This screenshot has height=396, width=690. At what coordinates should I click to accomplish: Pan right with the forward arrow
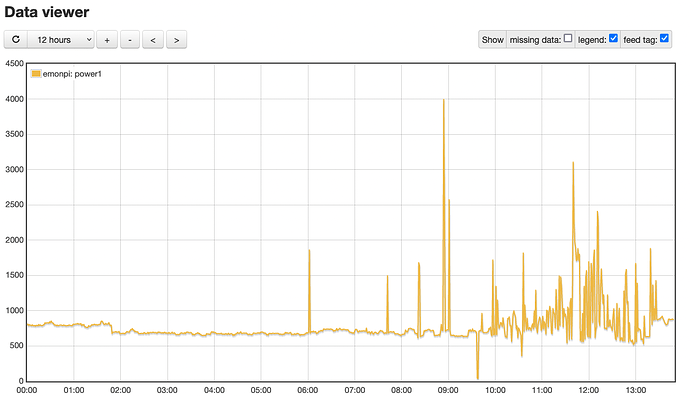click(x=176, y=40)
